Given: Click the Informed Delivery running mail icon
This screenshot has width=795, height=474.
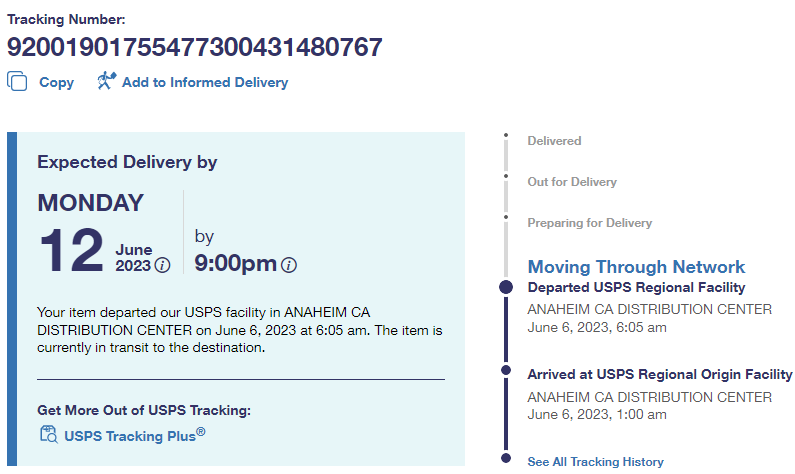Looking at the screenshot, I should coord(106,82).
